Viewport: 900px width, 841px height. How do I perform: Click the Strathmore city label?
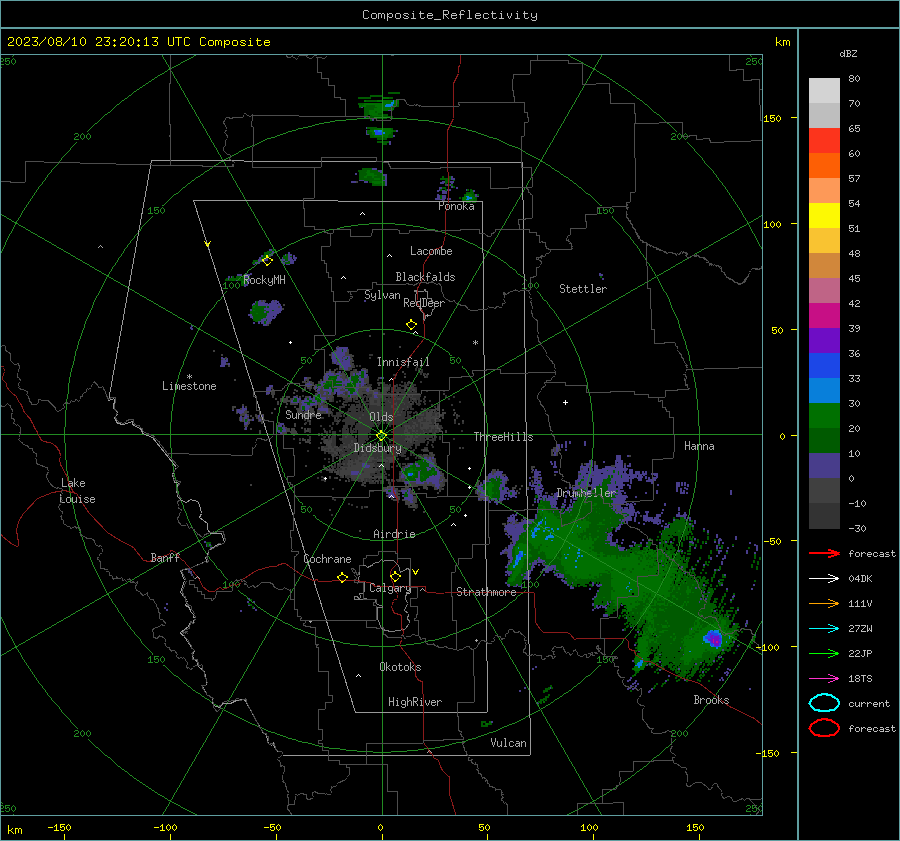point(486,592)
